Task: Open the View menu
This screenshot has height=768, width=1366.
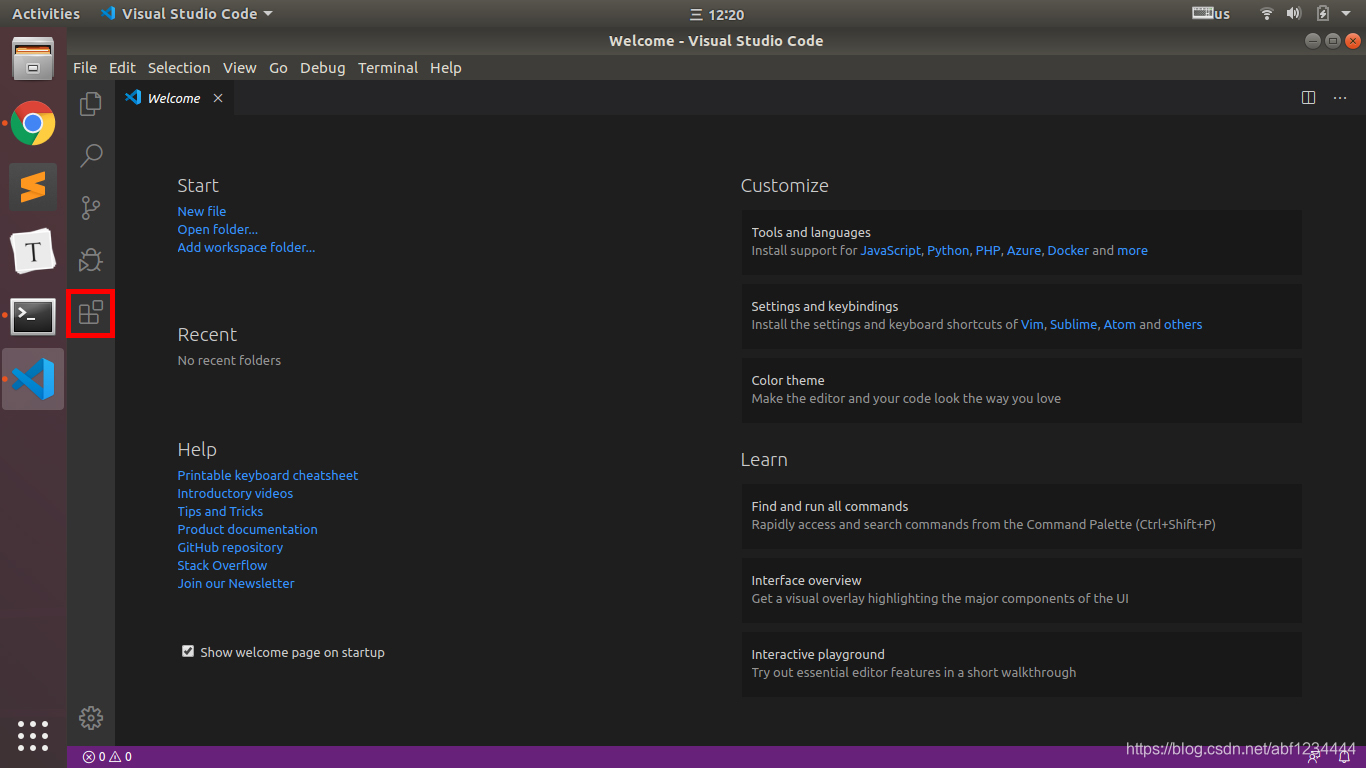Action: click(x=239, y=68)
